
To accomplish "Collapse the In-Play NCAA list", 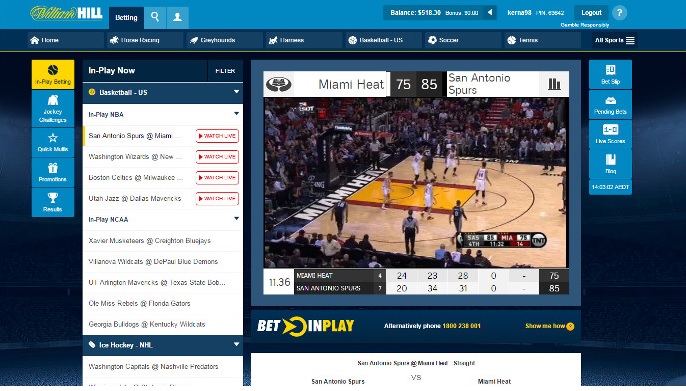I will click(237, 219).
